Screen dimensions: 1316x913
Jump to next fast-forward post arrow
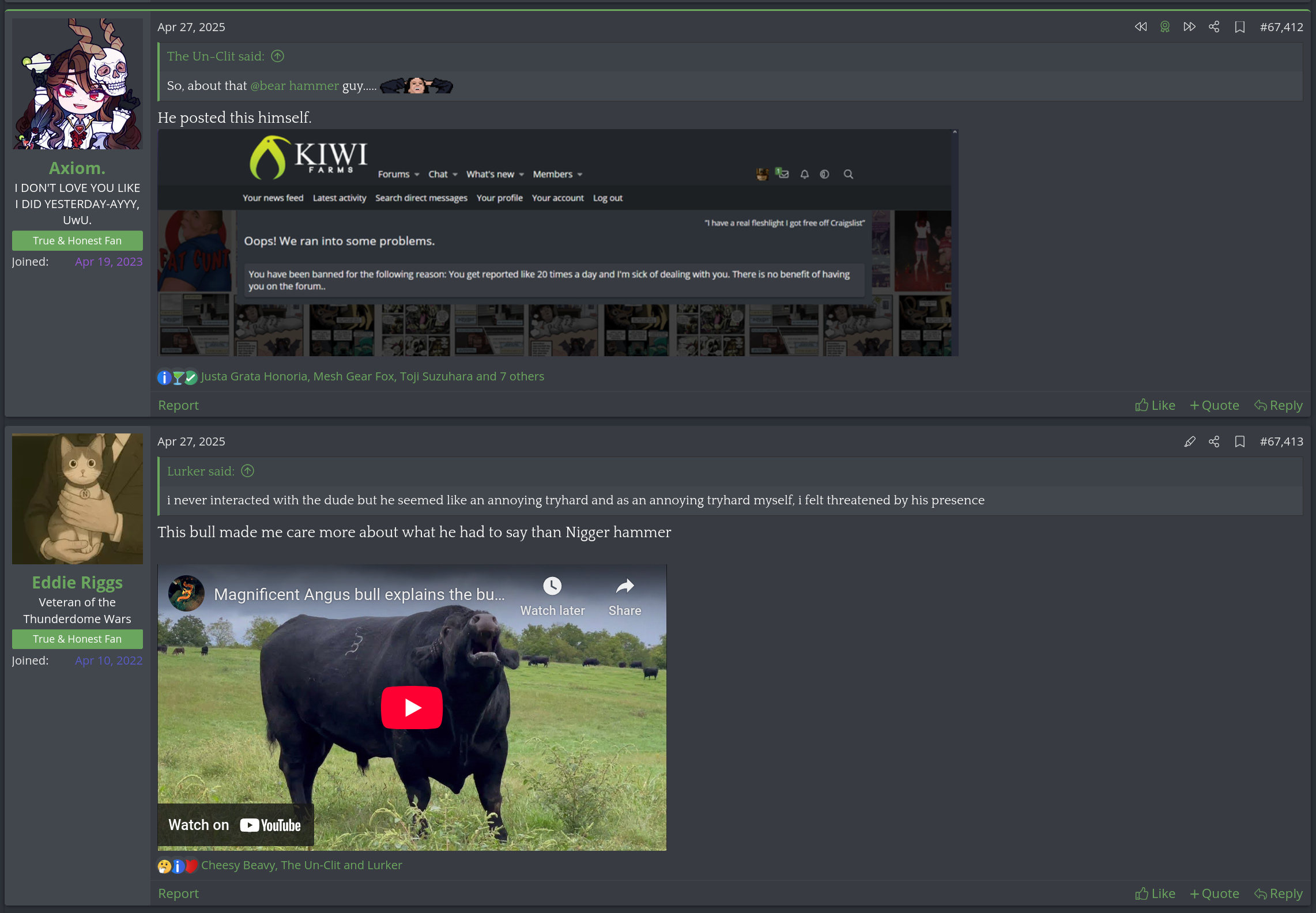[1189, 27]
